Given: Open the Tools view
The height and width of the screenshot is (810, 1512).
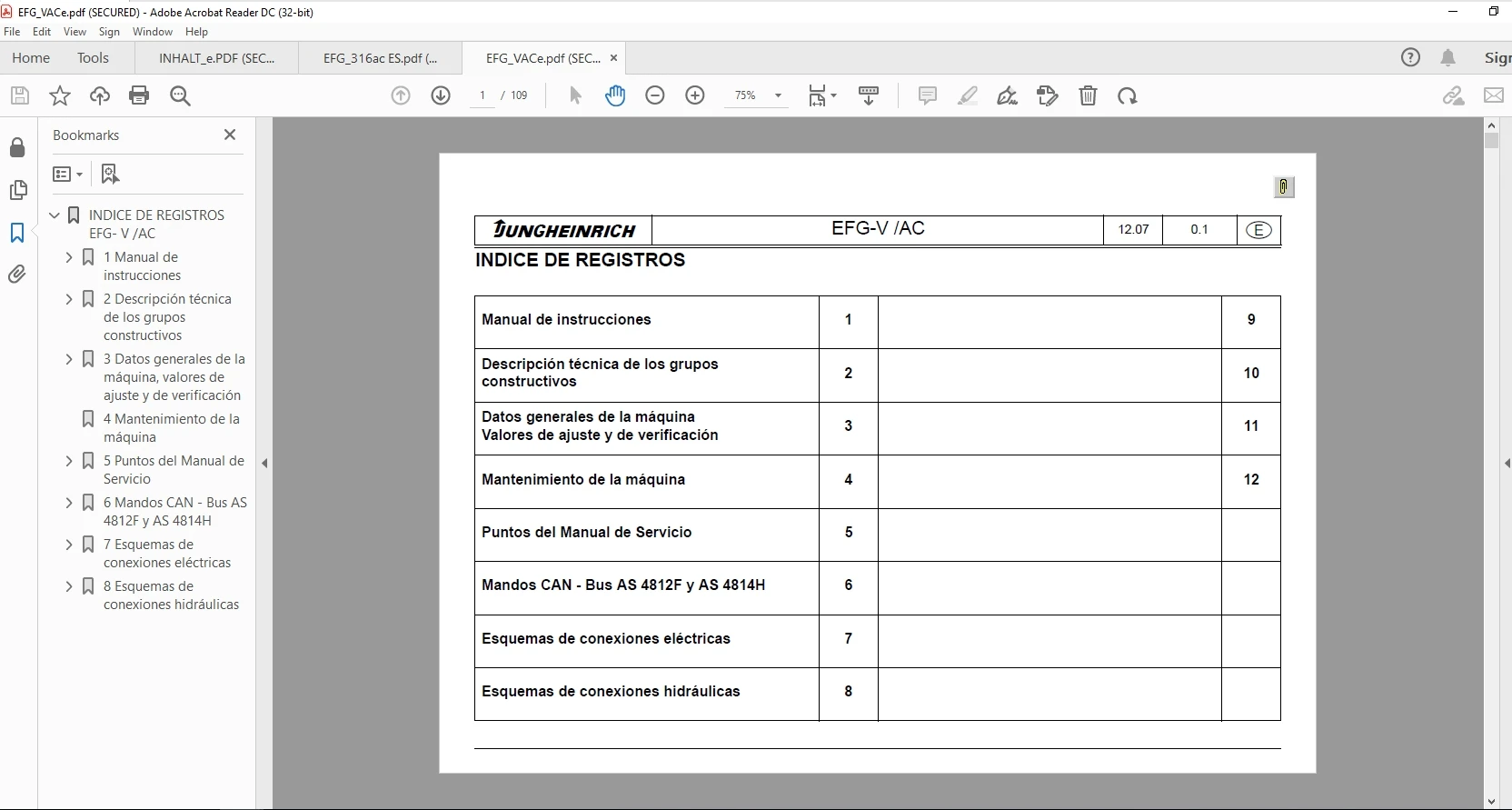Looking at the screenshot, I should 93,58.
